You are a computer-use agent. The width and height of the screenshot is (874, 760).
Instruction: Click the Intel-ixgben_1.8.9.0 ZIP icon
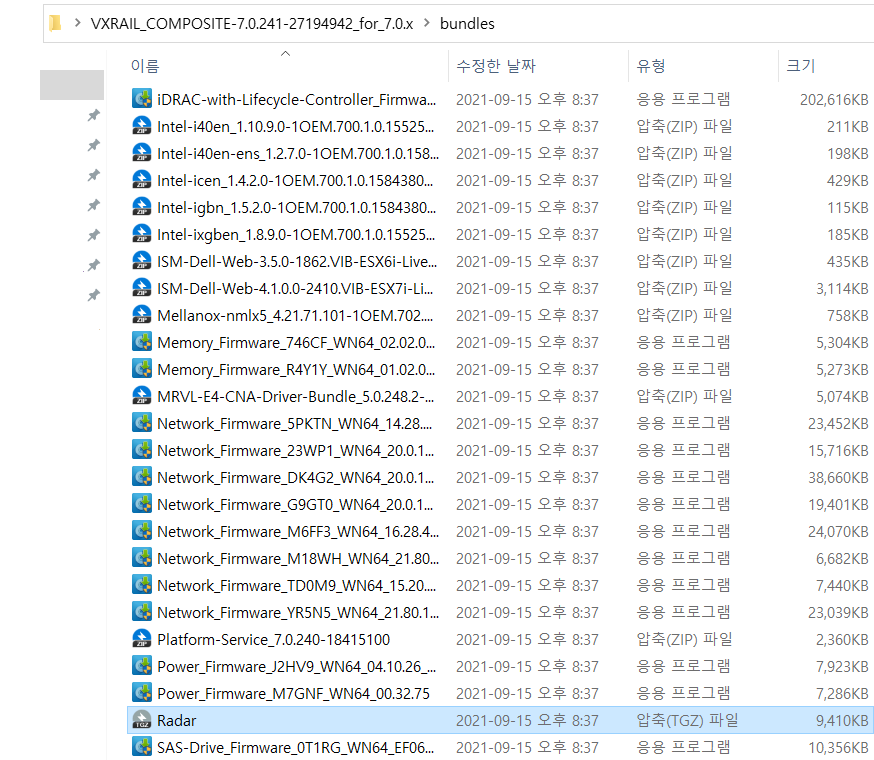click(142, 234)
